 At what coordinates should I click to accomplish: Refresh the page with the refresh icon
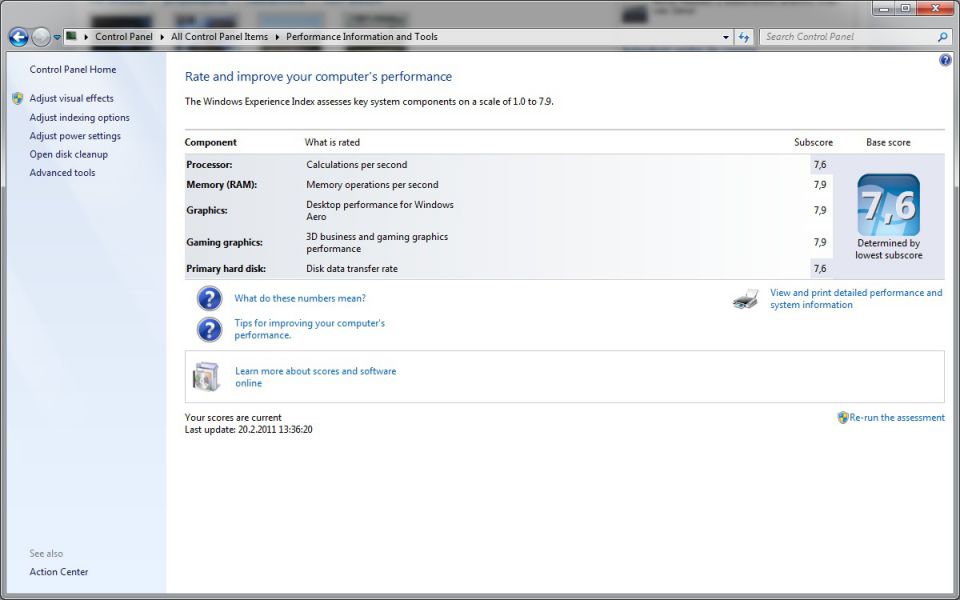click(743, 37)
